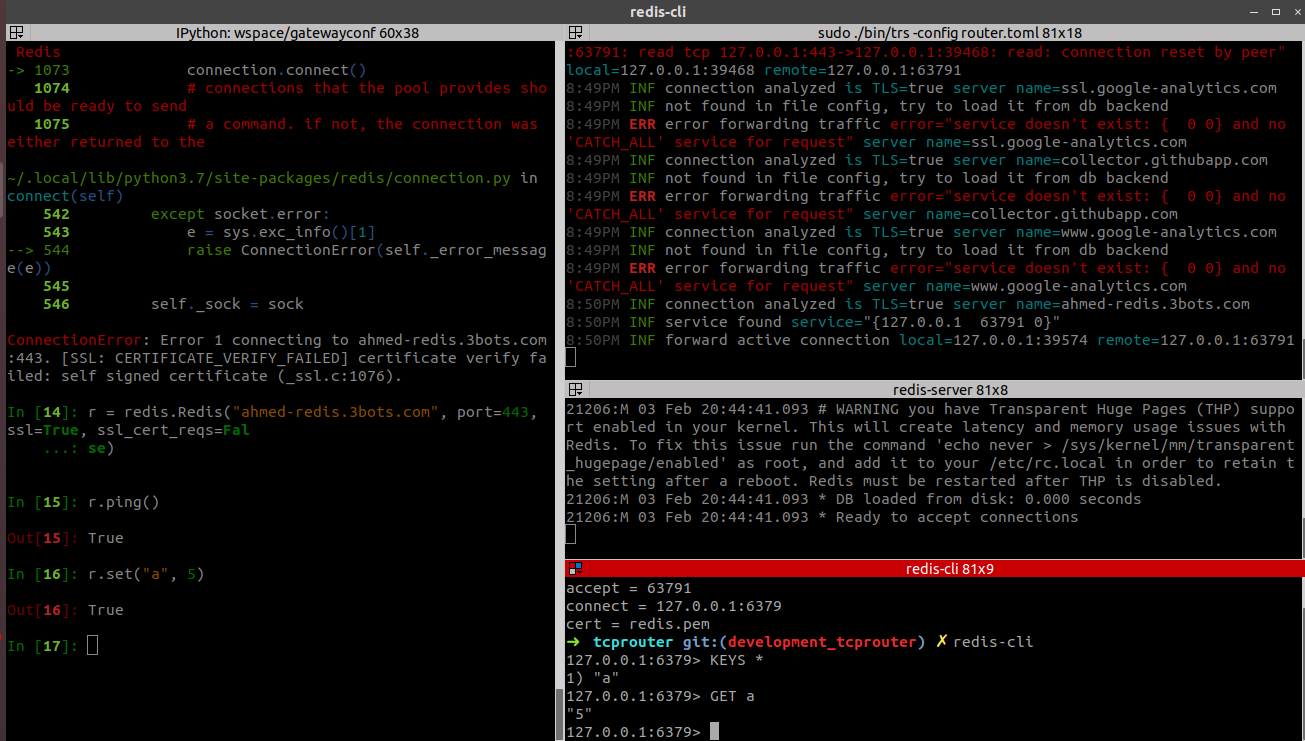1305x741 pixels.
Task: Click the block cursor in the redis-server pane
Action: (570, 534)
